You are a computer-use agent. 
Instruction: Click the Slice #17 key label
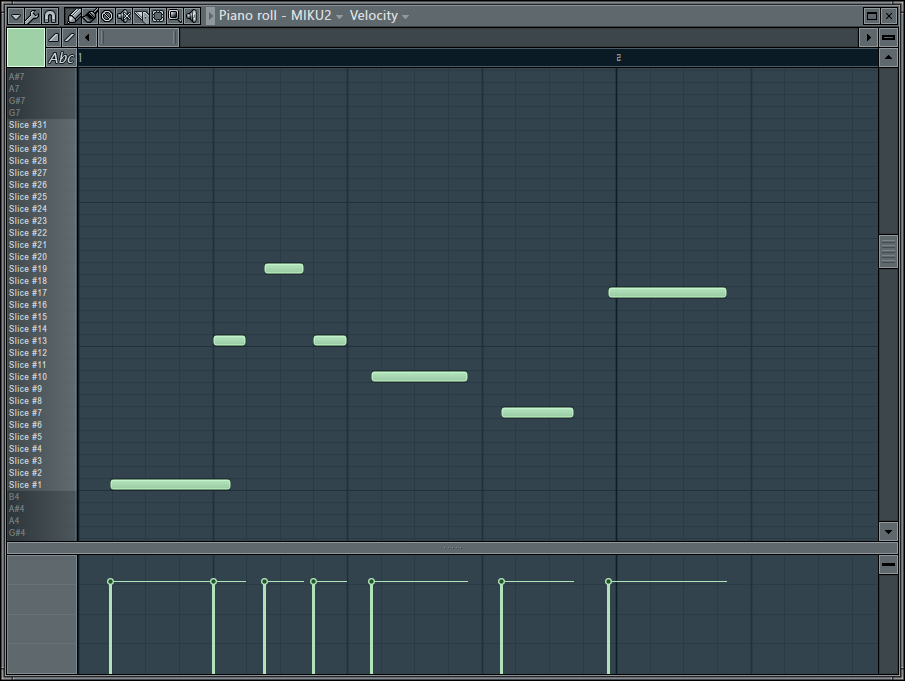point(28,293)
